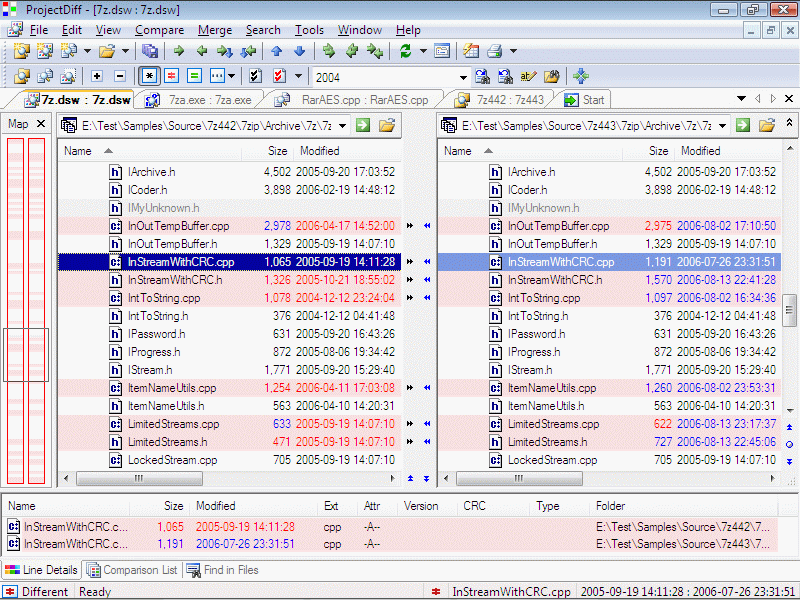The image size is (800, 600).
Task: Toggle the show all items asterisk filter
Action: point(149,76)
